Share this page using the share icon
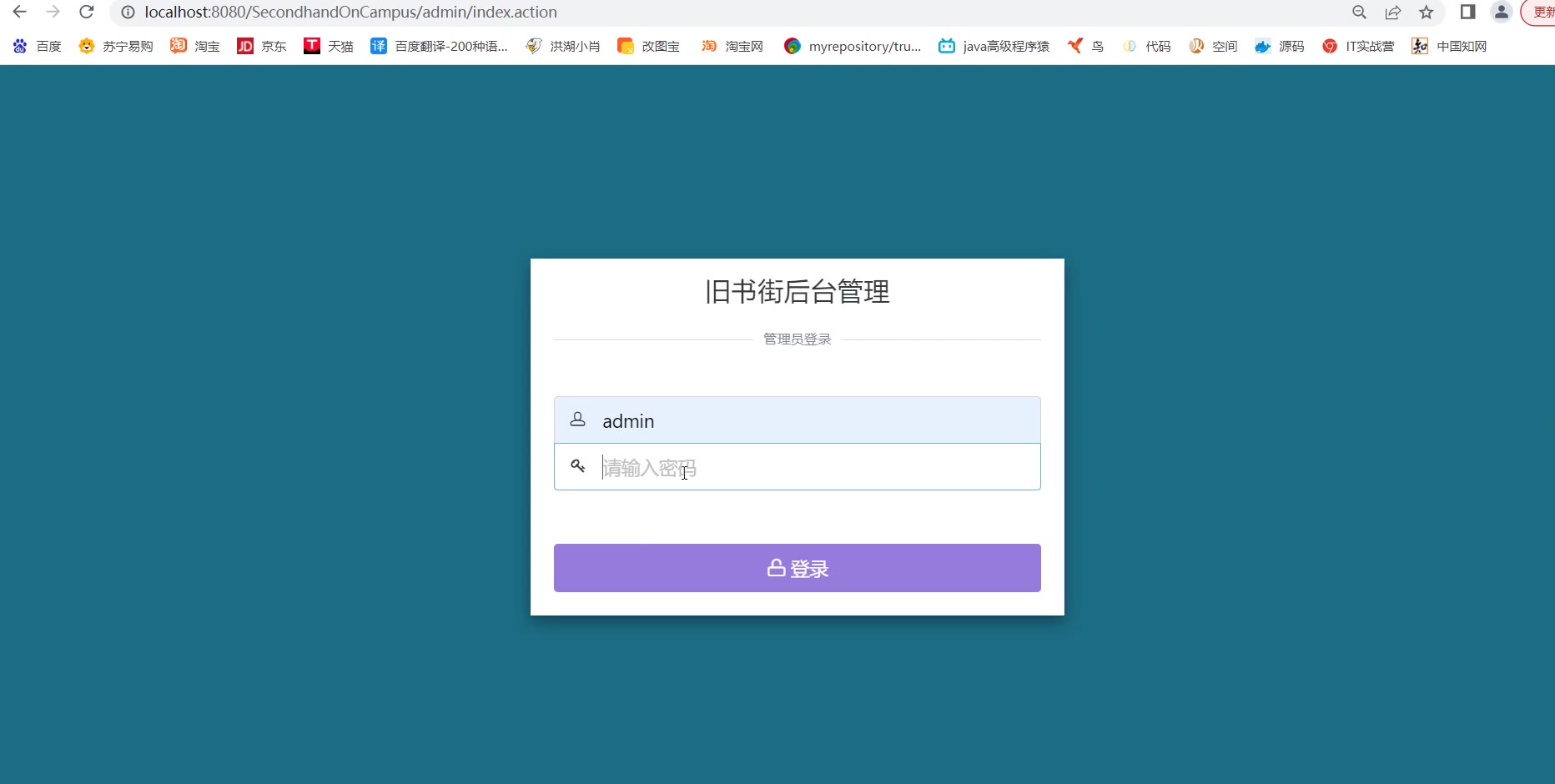1555x784 pixels. 1393,13
